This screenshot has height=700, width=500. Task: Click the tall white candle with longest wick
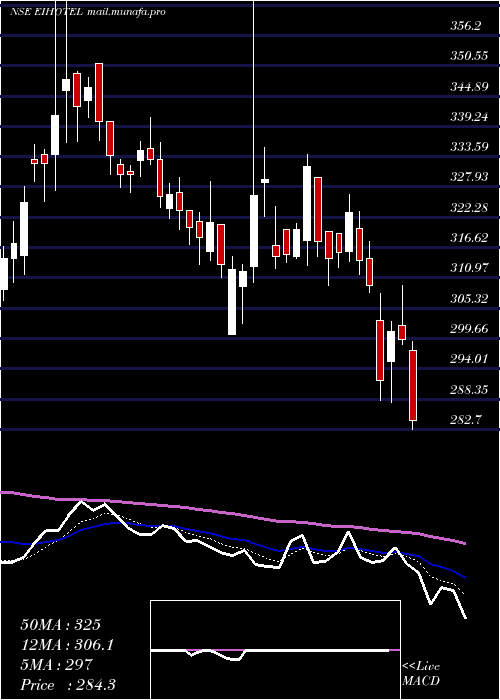(254, 231)
